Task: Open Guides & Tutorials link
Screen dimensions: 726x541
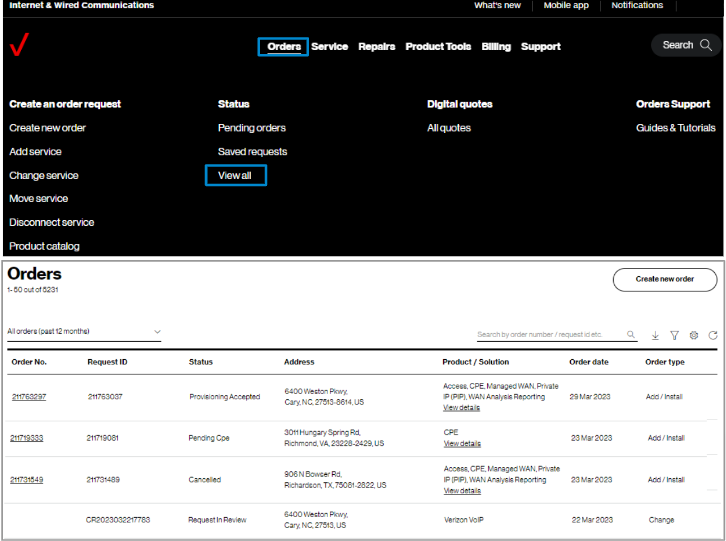Action: [x=676, y=128]
